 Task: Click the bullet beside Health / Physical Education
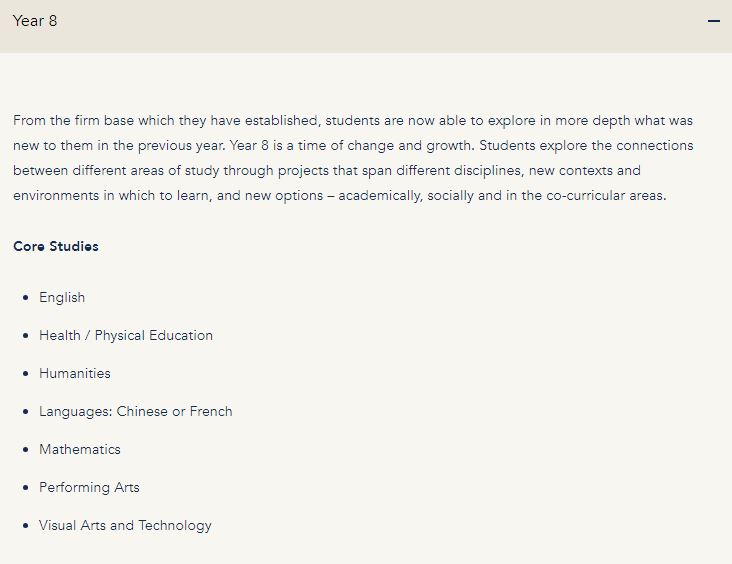(x=26, y=336)
